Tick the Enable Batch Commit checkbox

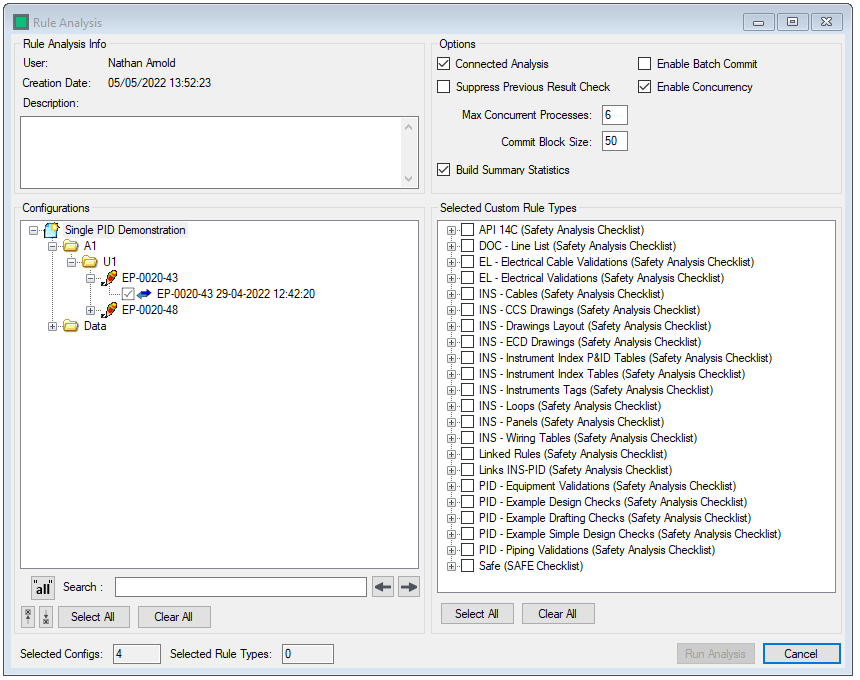(x=645, y=64)
